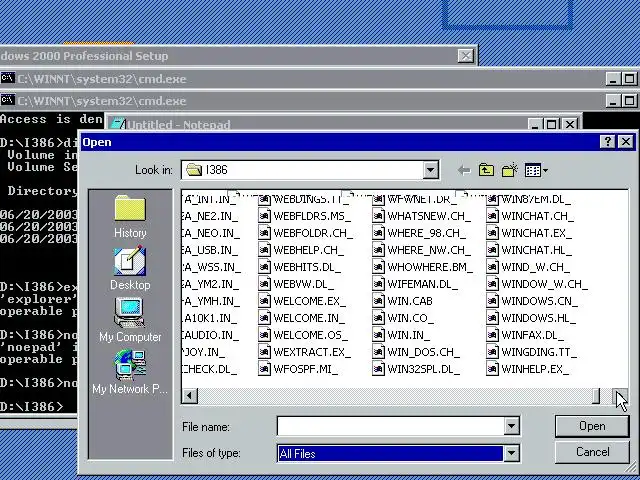
Task: Select the file WIN32SPL.DL_
Action: click(x=416, y=369)
